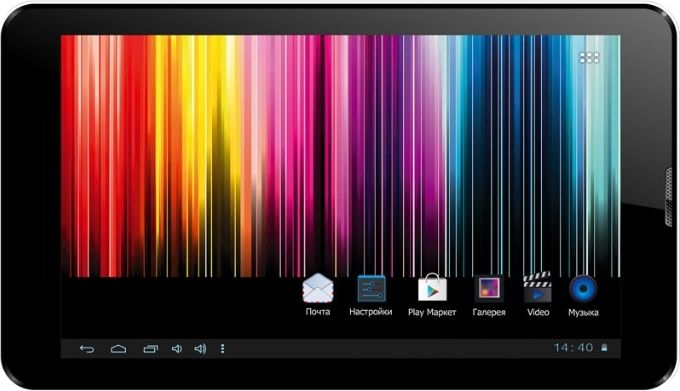Show the recent apps overview button
Image resolution: width=680 pixels, height=391 pixels.
(x=150, y=349)
